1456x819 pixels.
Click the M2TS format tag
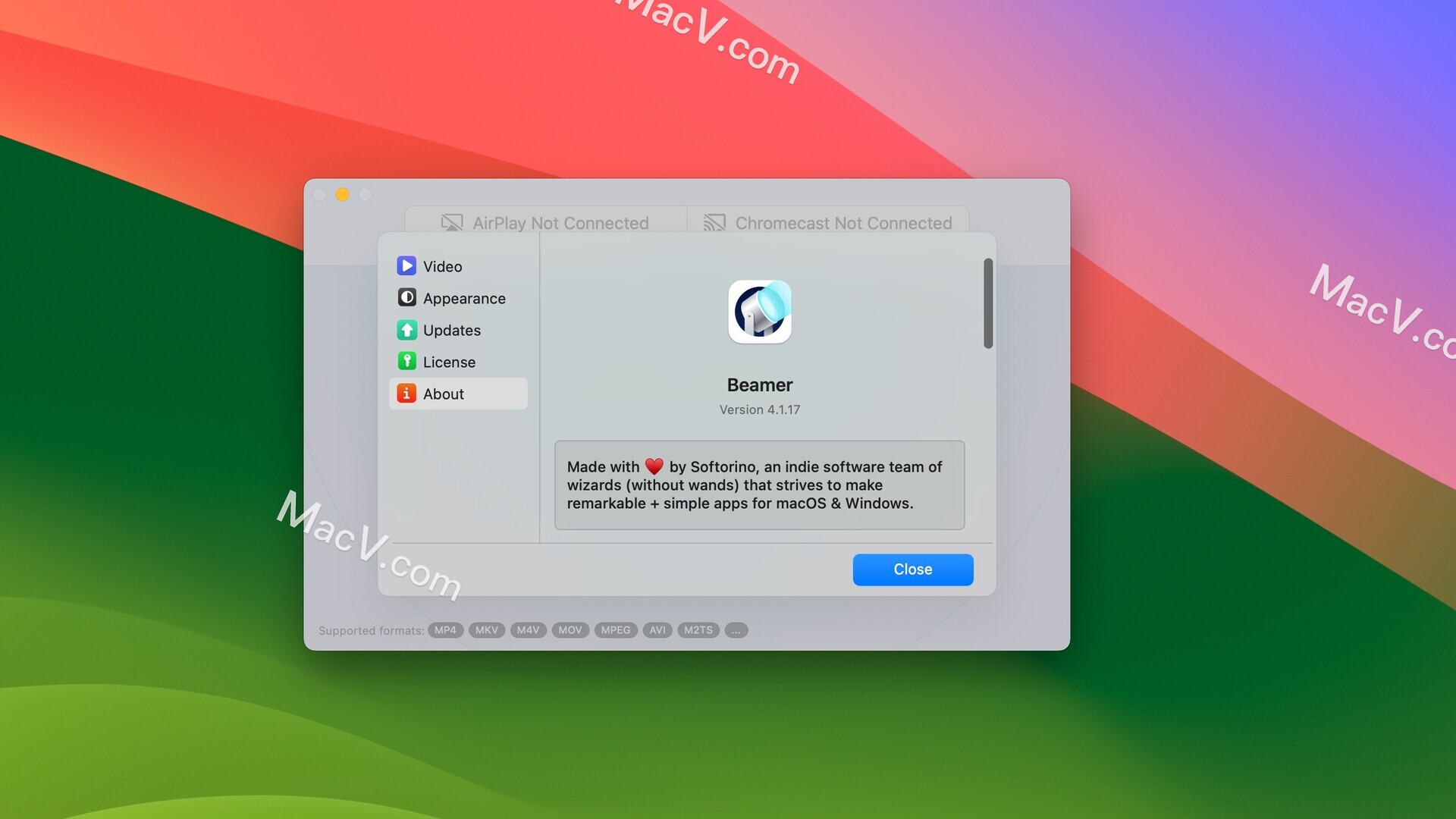pyautogui.click(x=699, y=629)
